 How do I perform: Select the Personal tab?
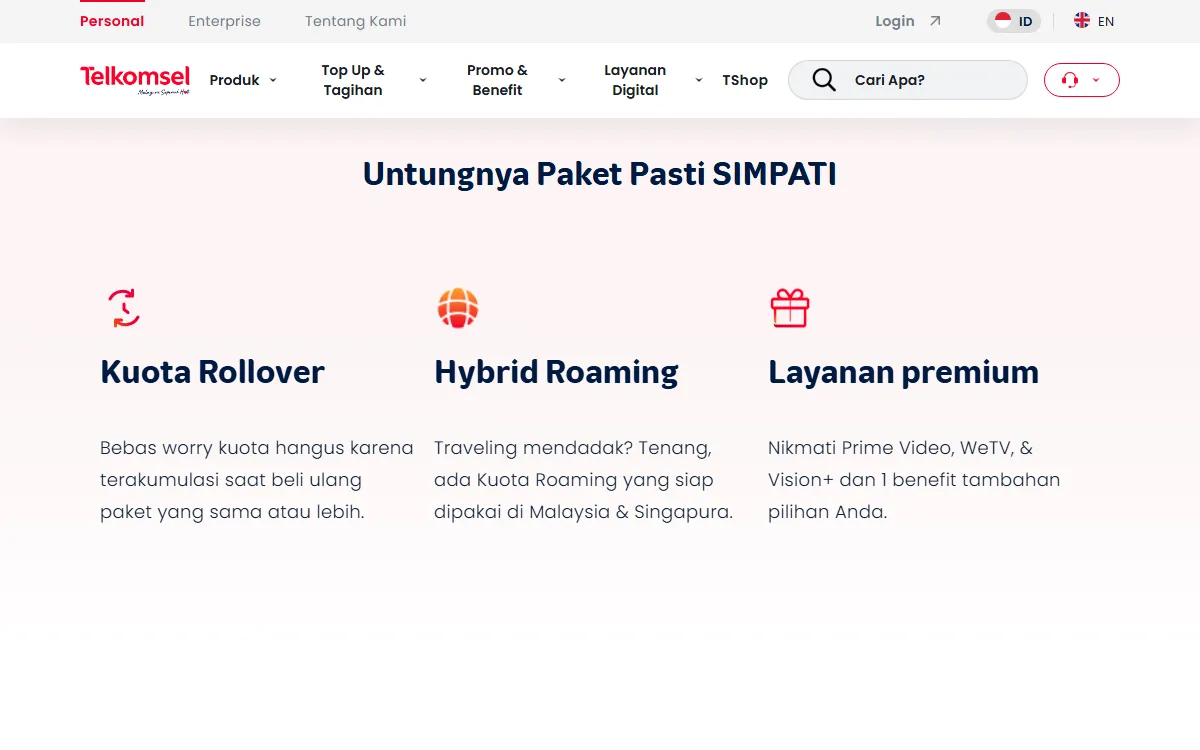coord(112,21)
